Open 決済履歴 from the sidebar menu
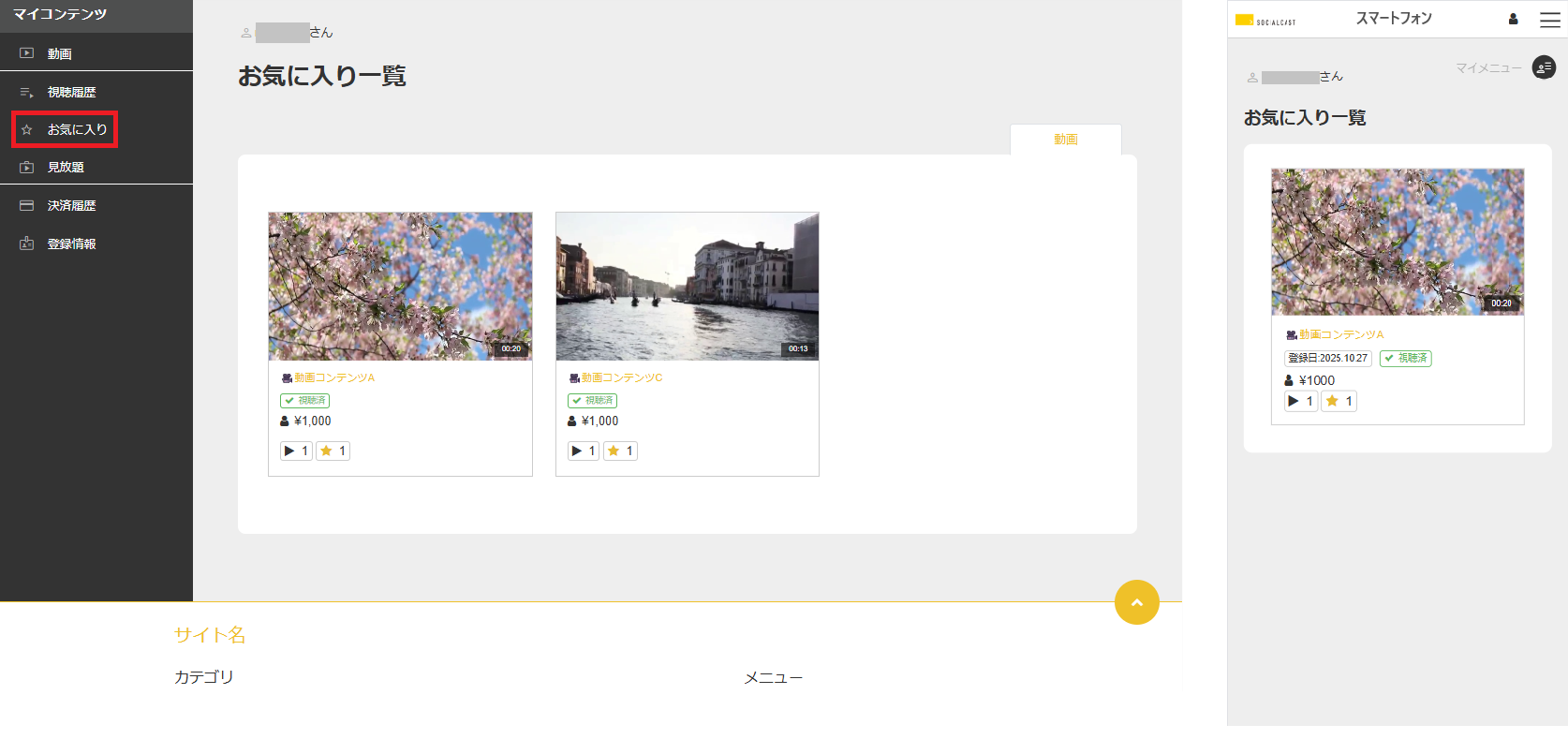The height and width of the screenshot is (739, 1568). (x=71, y=205)
